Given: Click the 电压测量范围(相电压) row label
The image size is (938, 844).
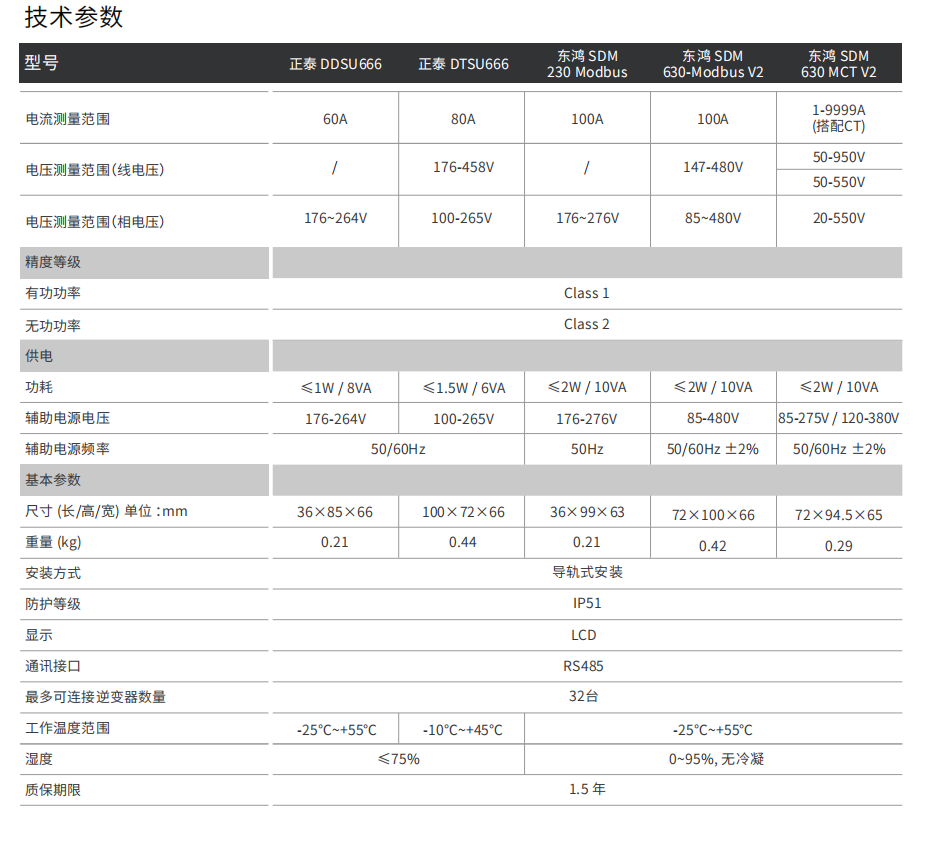Looking at the screenshot, I should [95, 222].
